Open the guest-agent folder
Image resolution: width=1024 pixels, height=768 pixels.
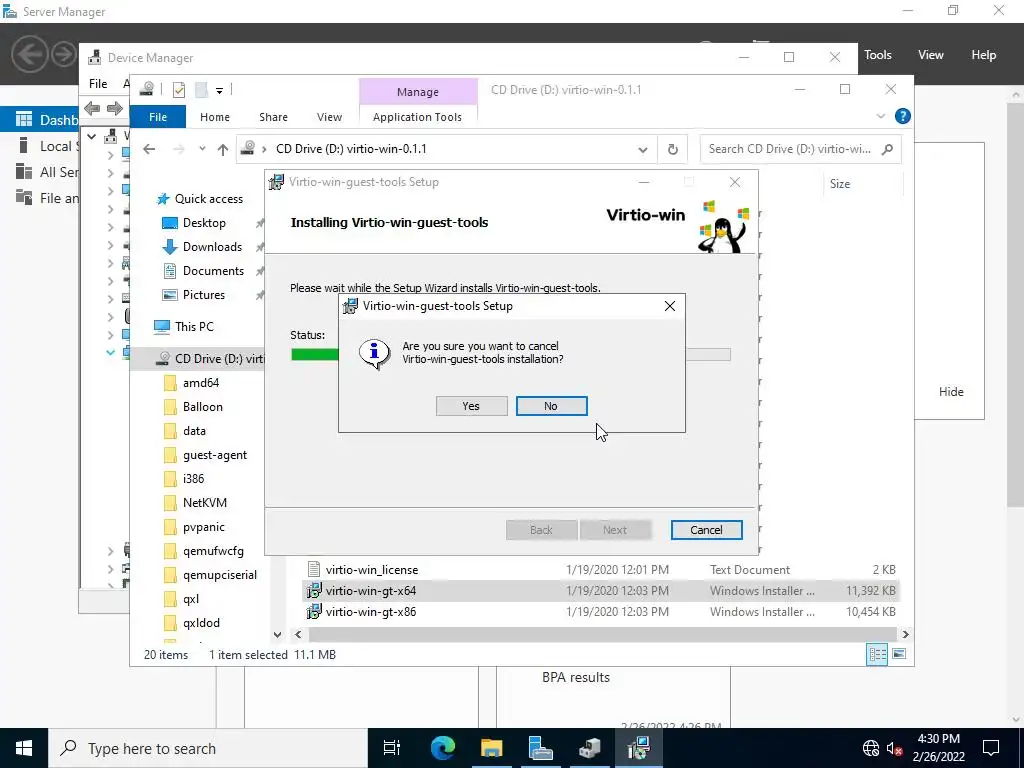(215, 455)
